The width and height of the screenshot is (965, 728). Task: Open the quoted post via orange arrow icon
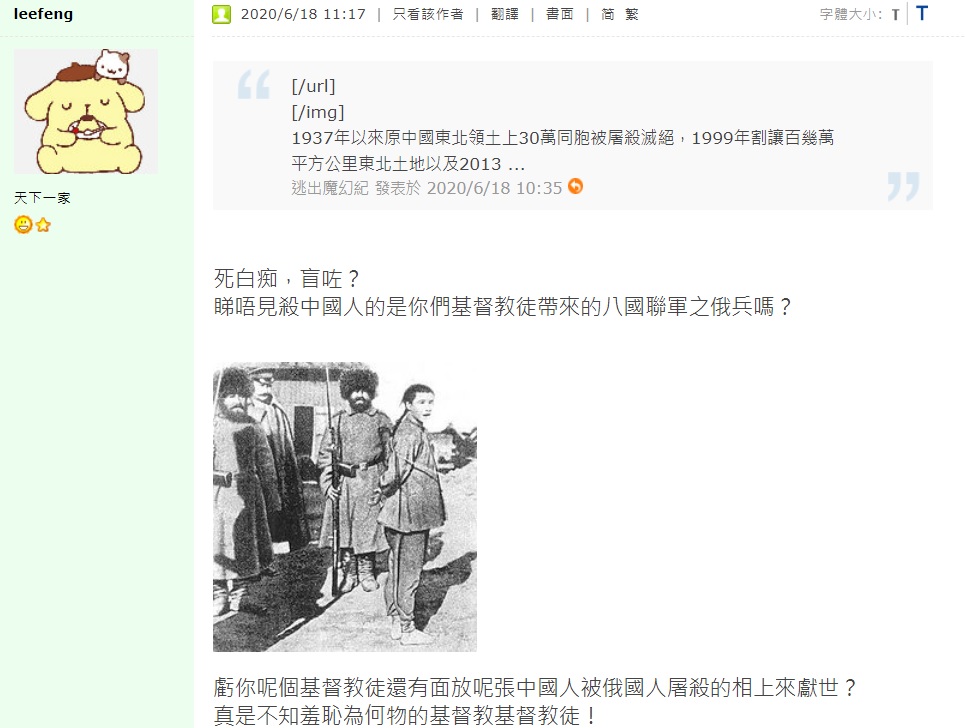(575, 186)
